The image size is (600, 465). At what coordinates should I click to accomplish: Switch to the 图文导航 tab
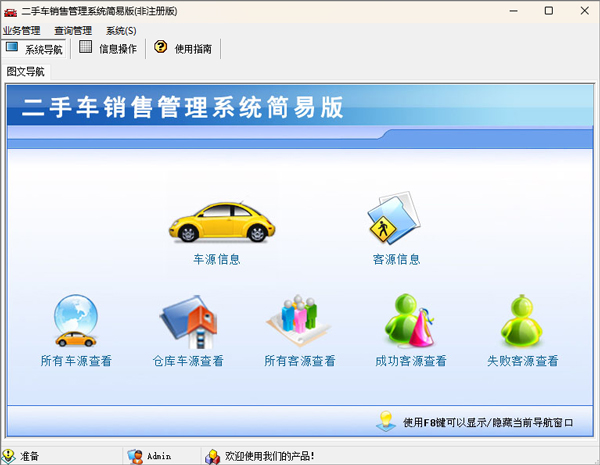(x=26, y=72)
